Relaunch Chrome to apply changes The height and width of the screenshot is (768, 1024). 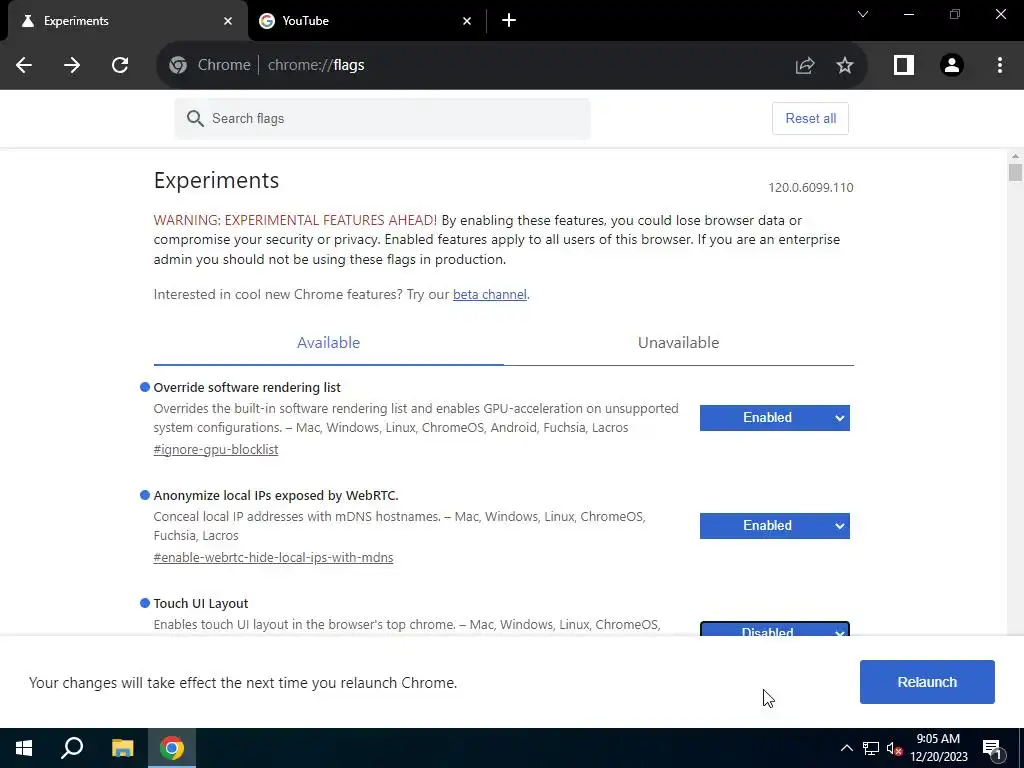(x=927, y=682)
